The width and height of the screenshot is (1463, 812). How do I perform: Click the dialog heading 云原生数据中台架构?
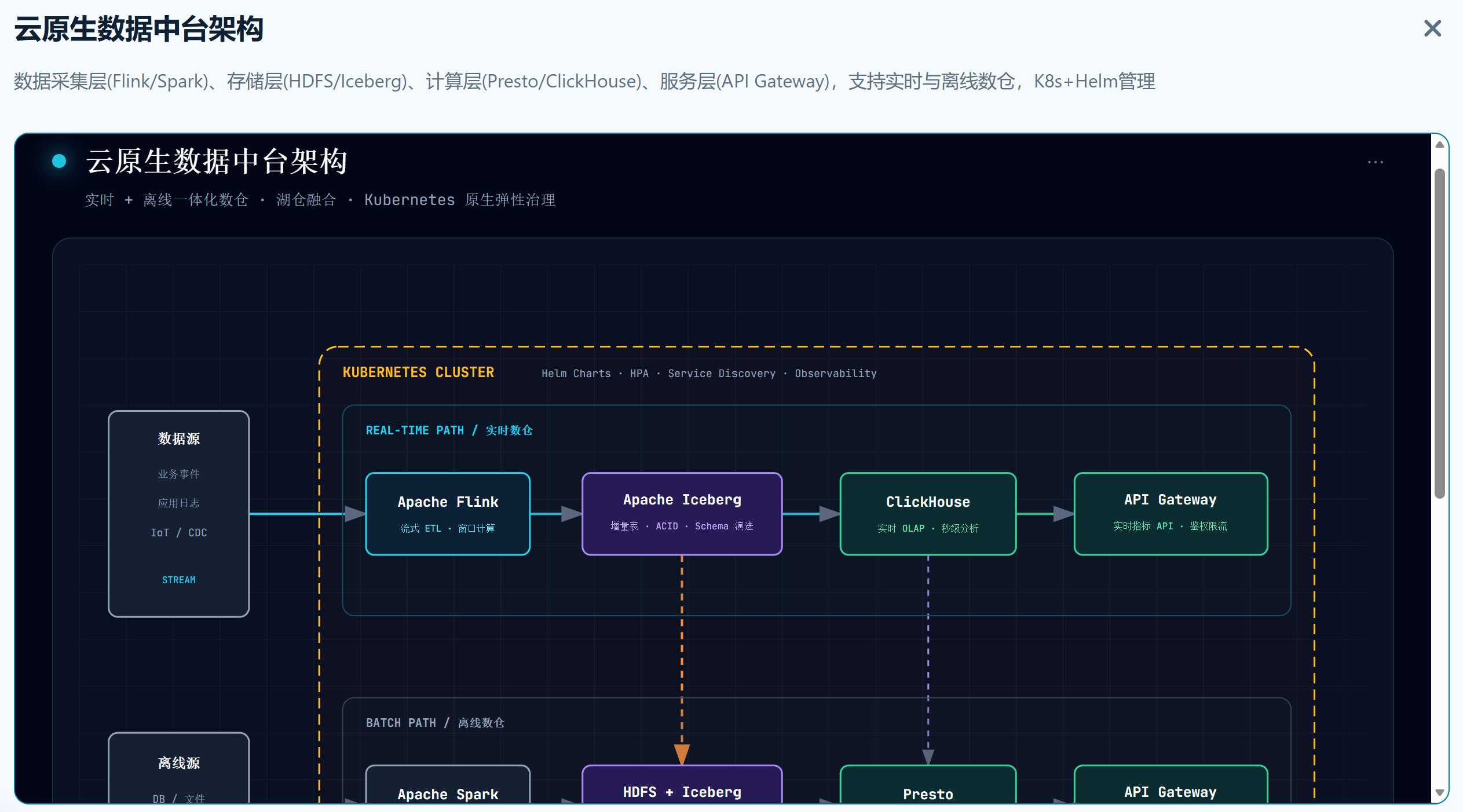139,29
